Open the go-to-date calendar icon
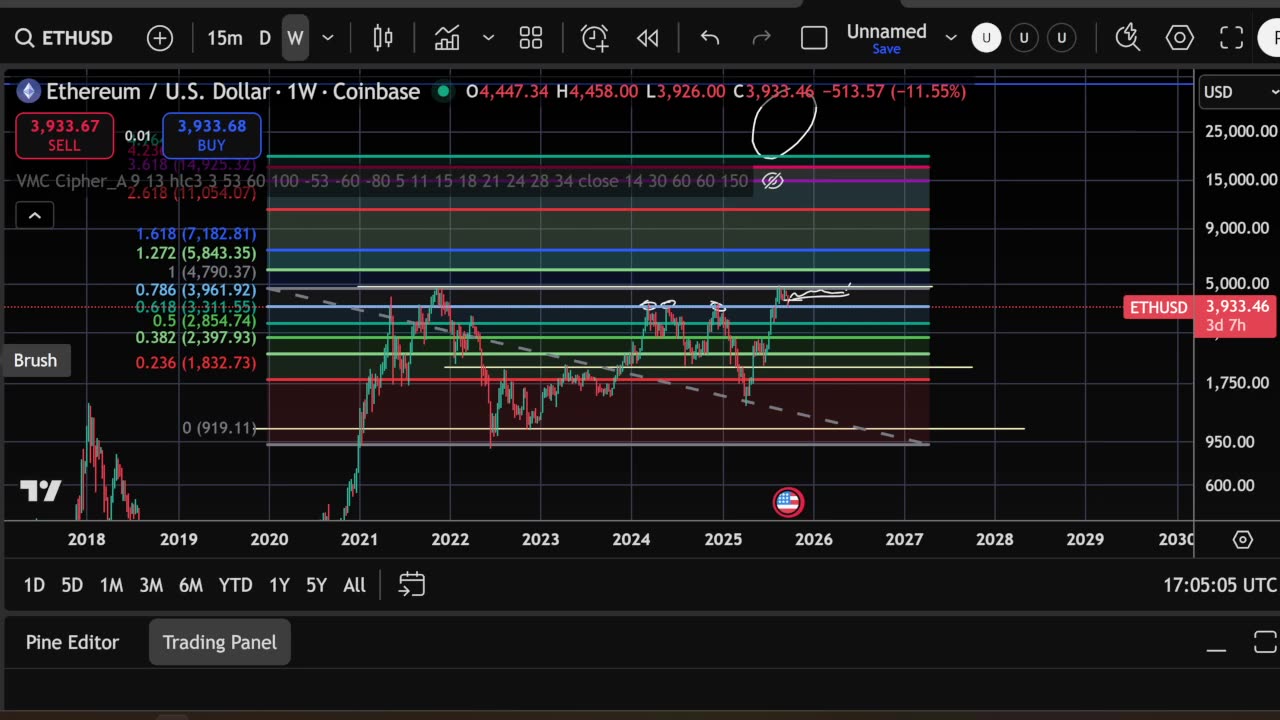Viewport: 1280px width, 720px height. (412, 584)
